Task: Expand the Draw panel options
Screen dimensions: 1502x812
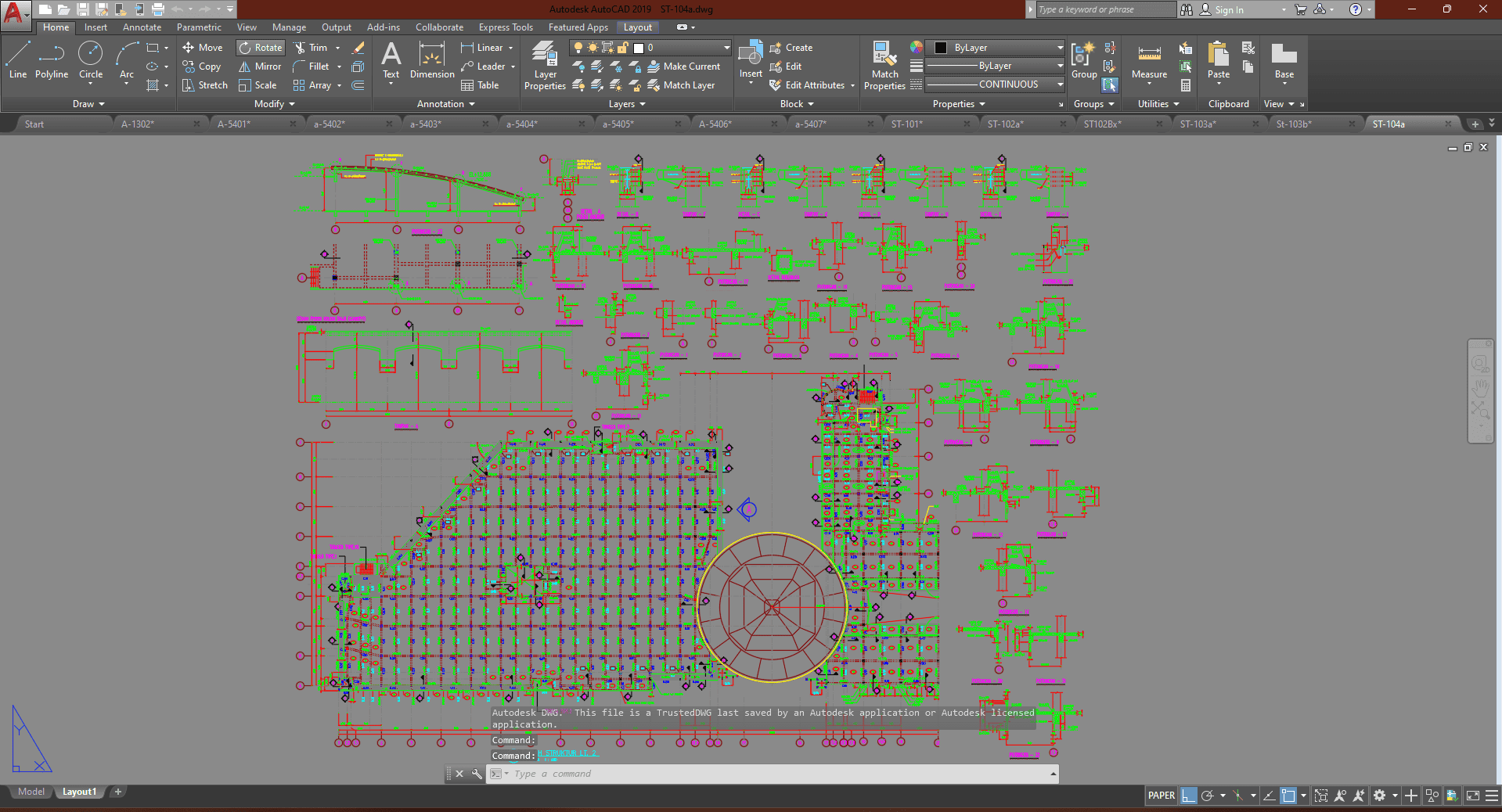Action: click(88, 104)
